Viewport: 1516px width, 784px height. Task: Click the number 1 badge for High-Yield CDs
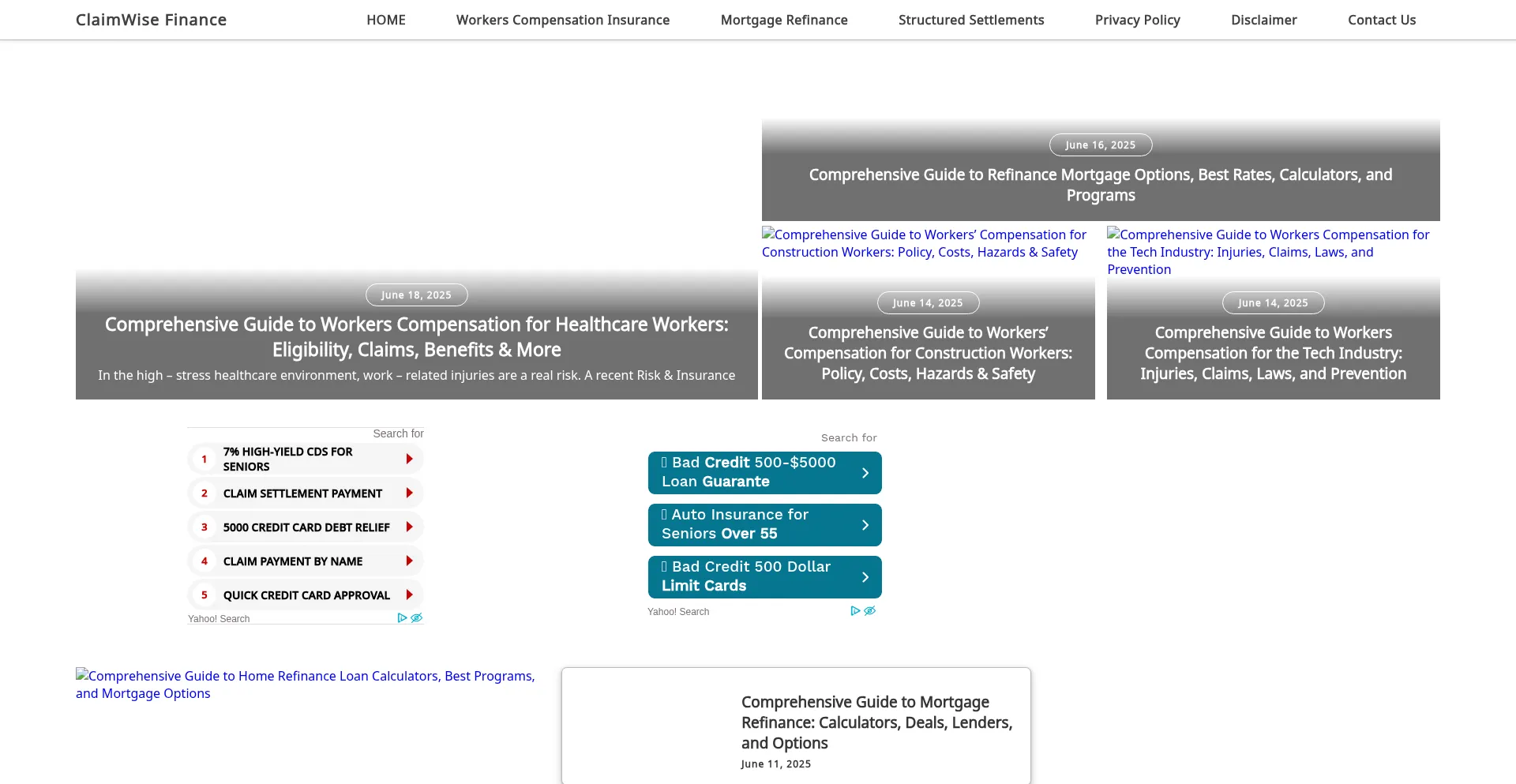(205, 459)
